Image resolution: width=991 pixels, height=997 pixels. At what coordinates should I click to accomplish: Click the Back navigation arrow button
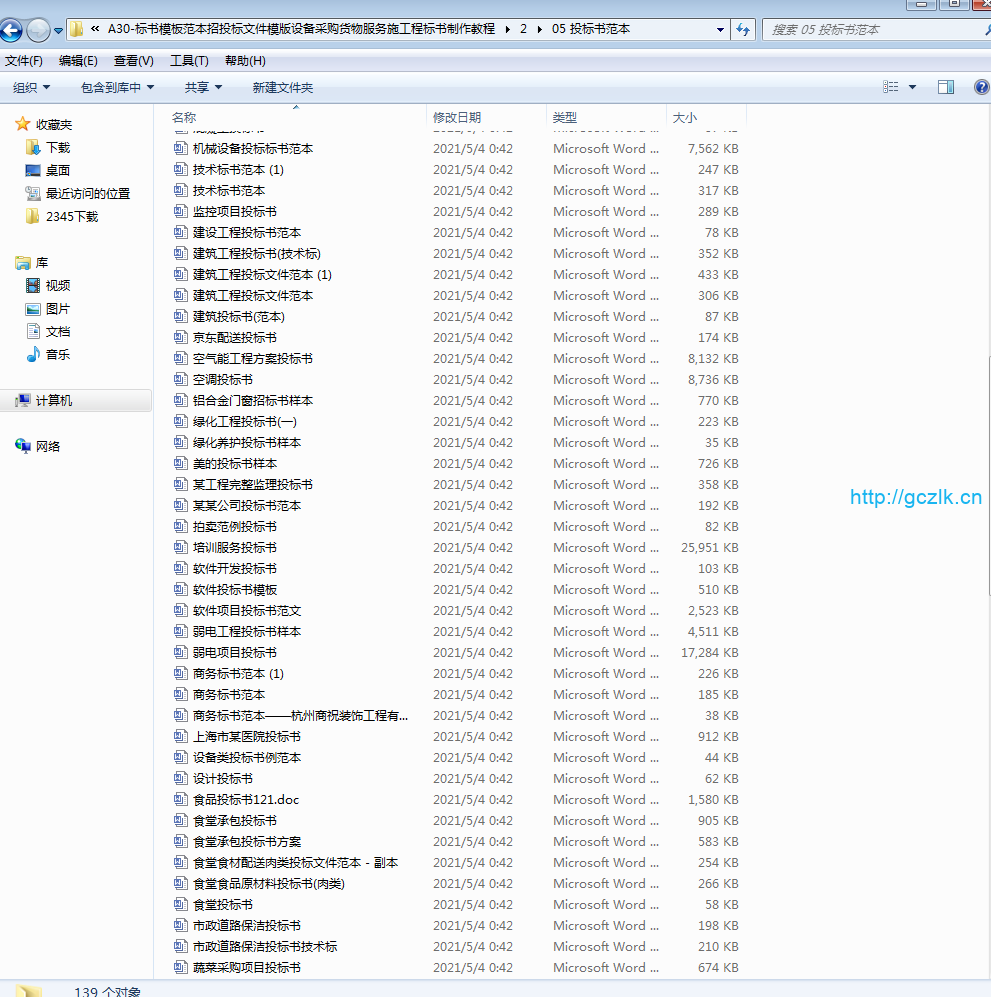(12, 30)
